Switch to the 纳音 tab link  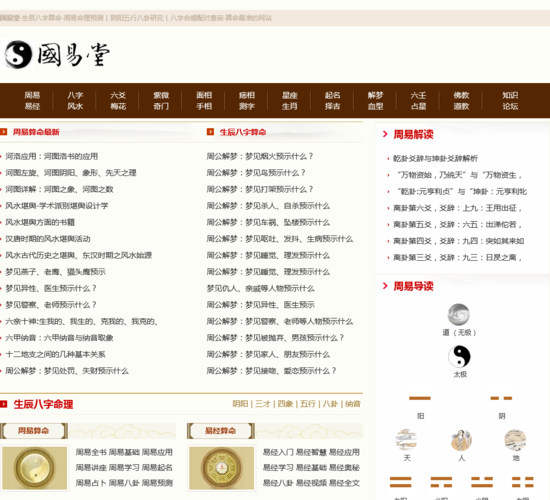353,404
